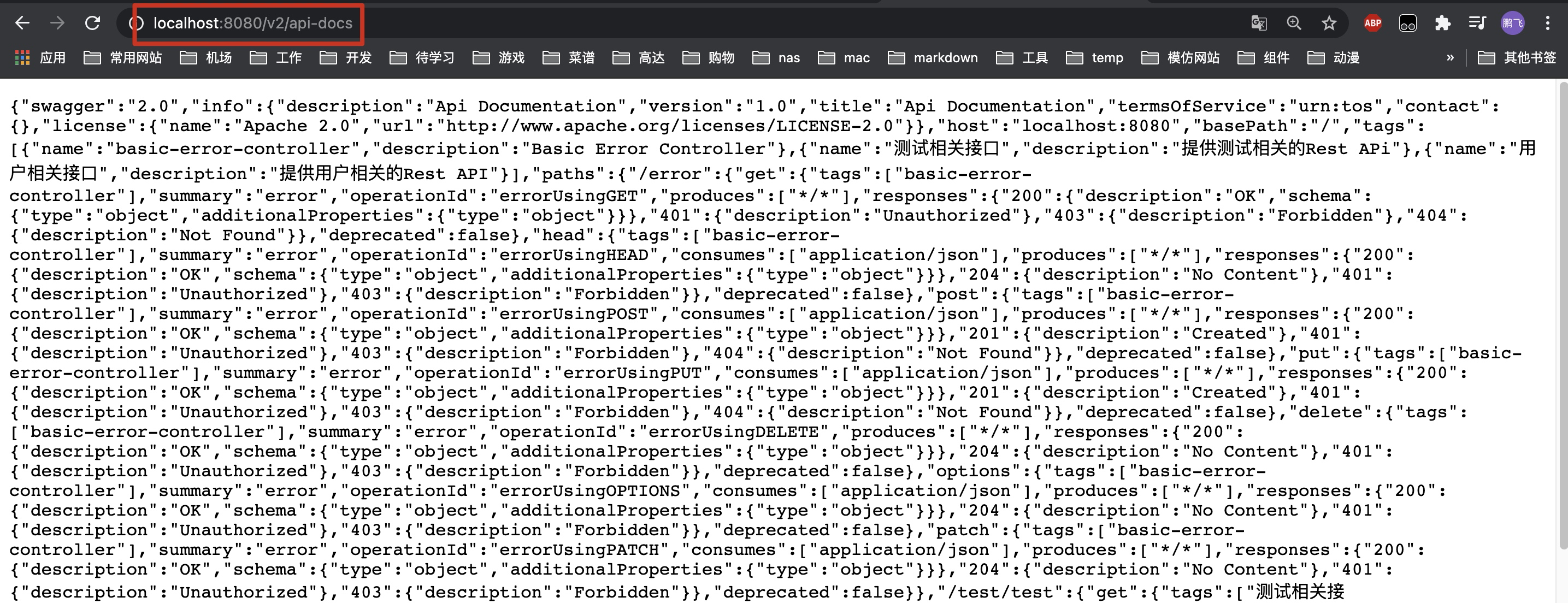
Task: Open the Chrome three-dot menu
Action: tap(1548, 23)
